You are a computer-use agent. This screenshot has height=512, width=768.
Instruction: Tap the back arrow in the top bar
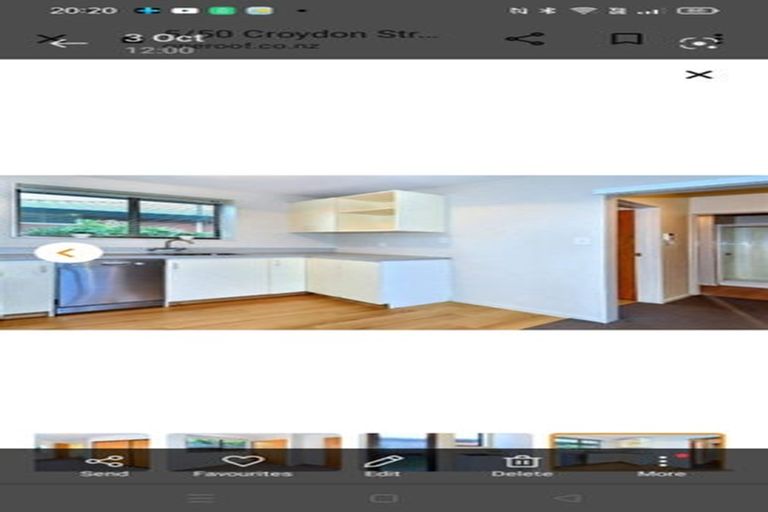coord(64,41)
